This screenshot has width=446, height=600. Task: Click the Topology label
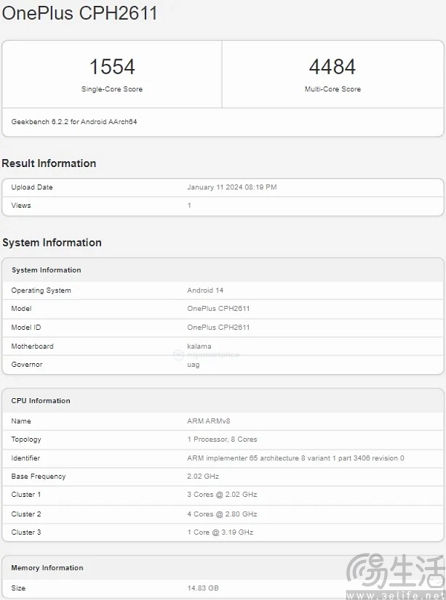(x=26, y=439)
